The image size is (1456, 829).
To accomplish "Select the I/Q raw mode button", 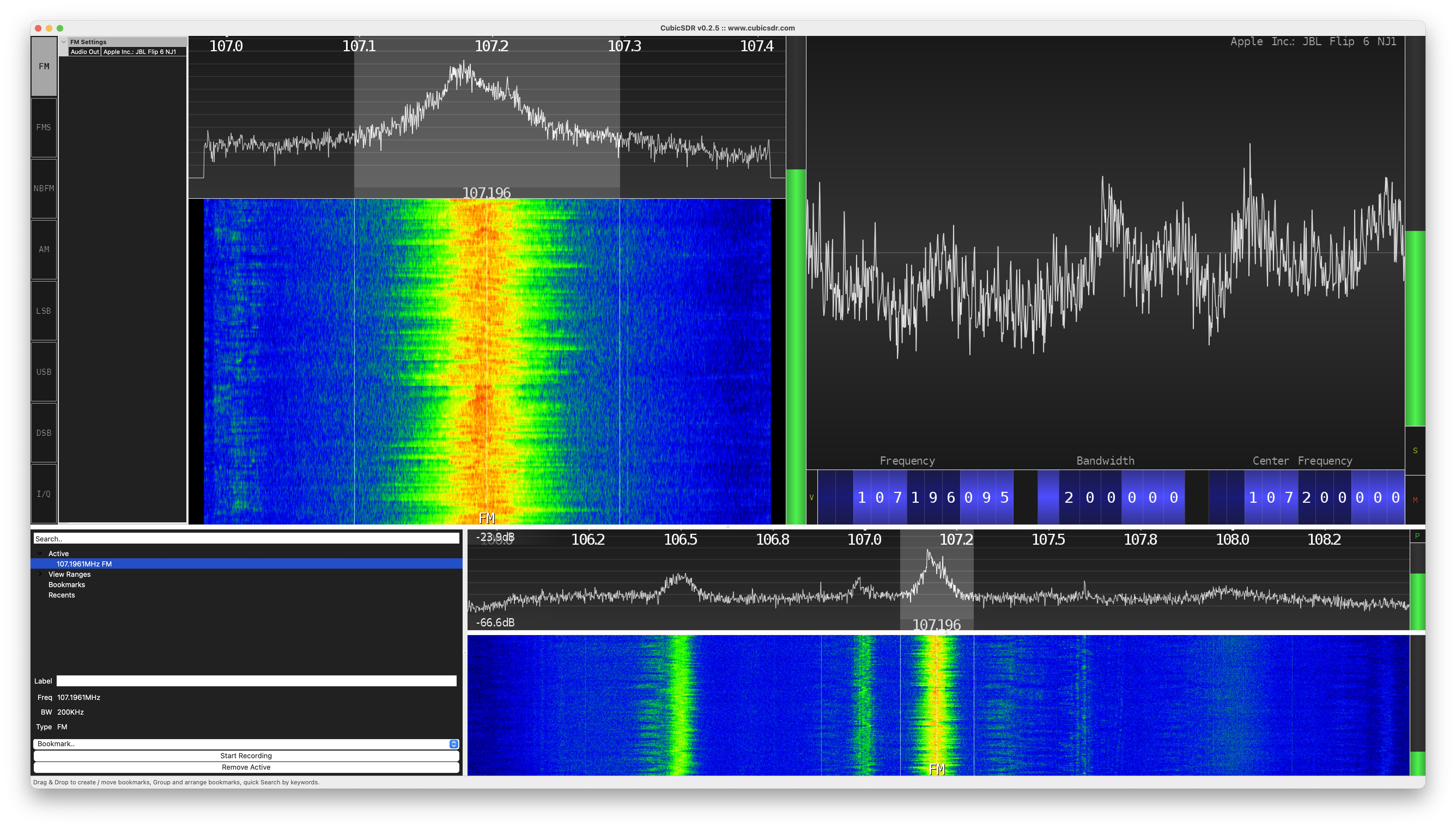I will coord(44,493).
